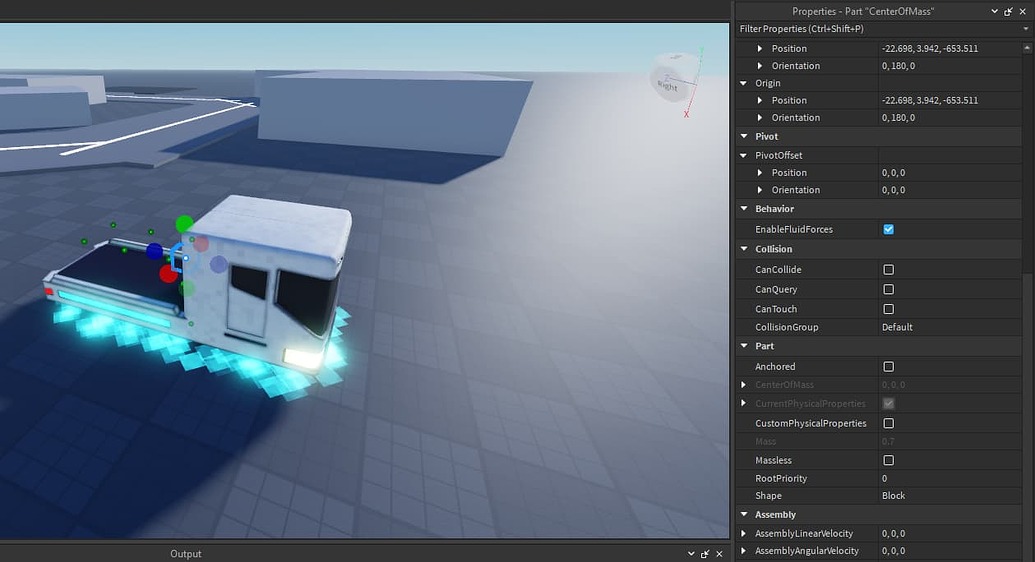Grab the solid red move handle sphere
The width and height of the screenshot is (1035, 562).
[168, 273]
